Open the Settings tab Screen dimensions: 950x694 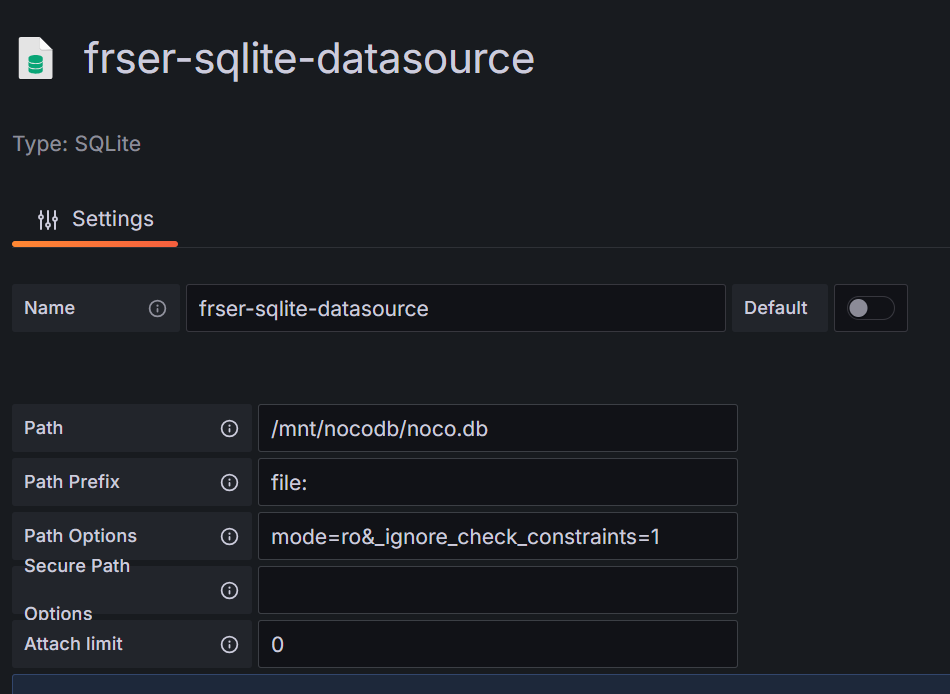(96, 219)
